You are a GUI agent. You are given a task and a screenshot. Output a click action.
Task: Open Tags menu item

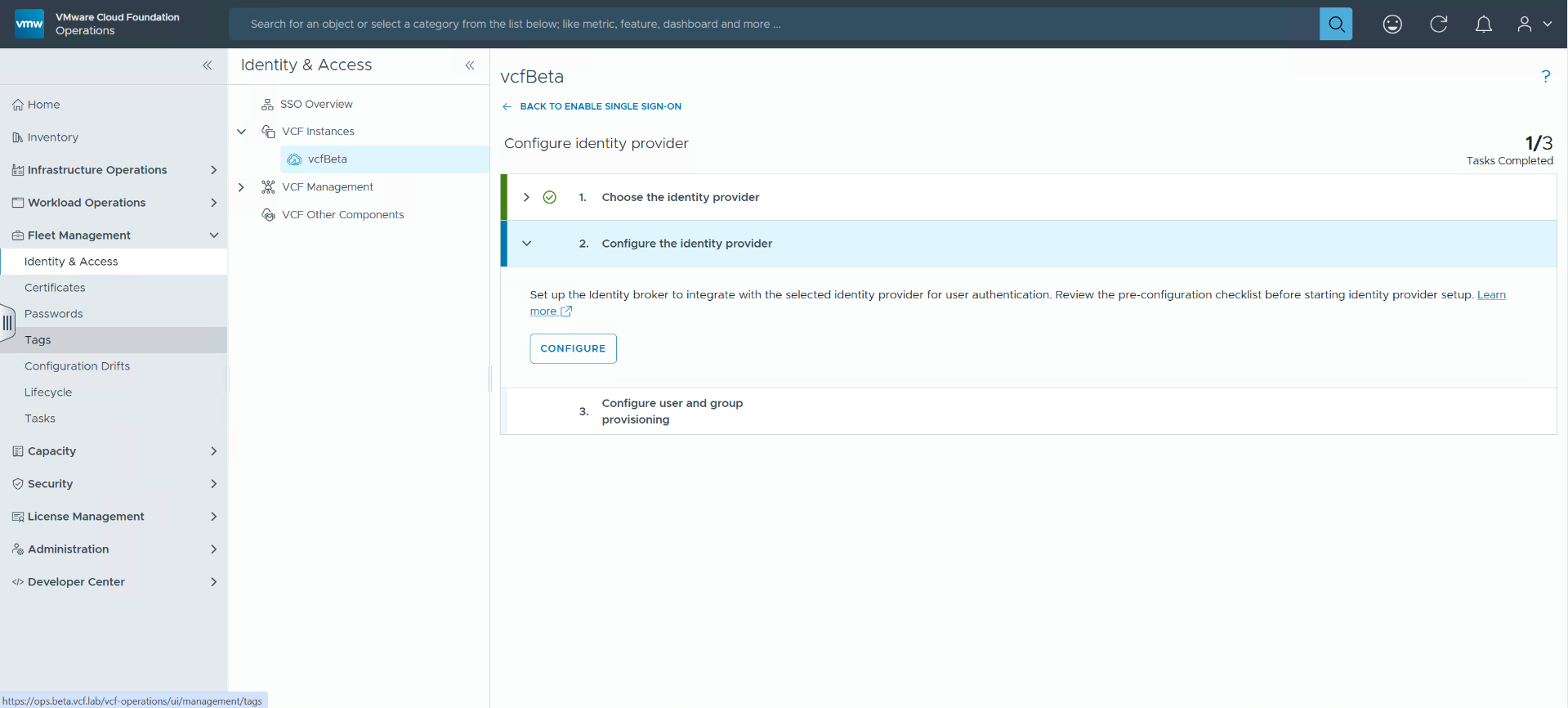tap(114, 340)
